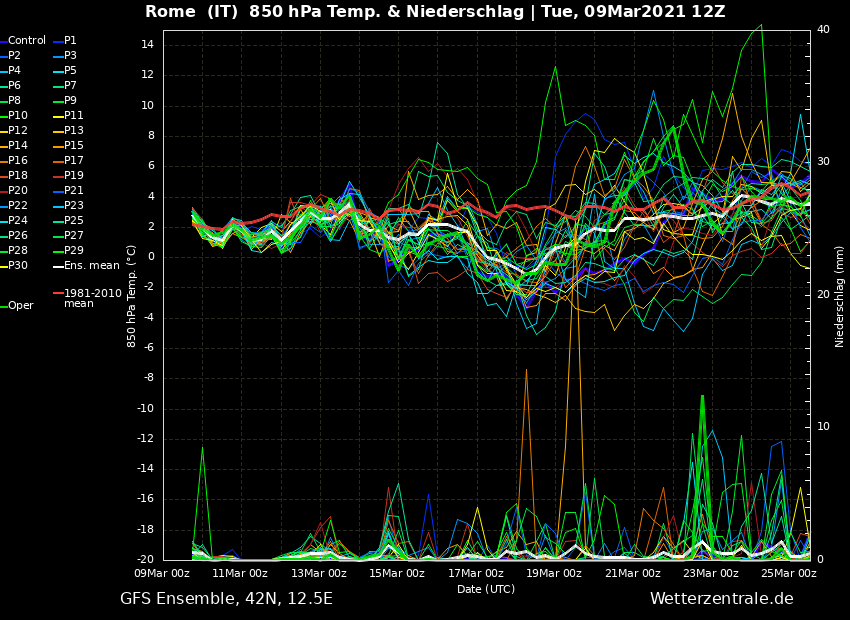Pick the 'P5' legend entry

tap(70, 70)
